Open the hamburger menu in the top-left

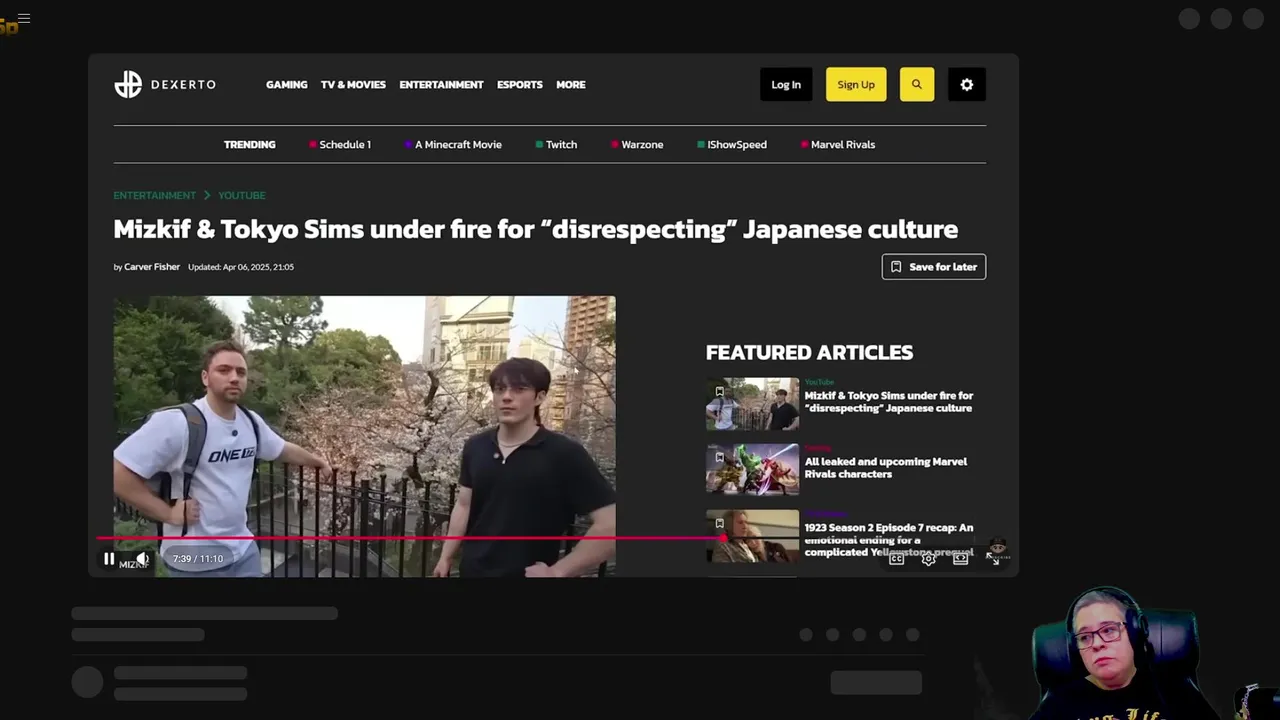coord(24,18)
